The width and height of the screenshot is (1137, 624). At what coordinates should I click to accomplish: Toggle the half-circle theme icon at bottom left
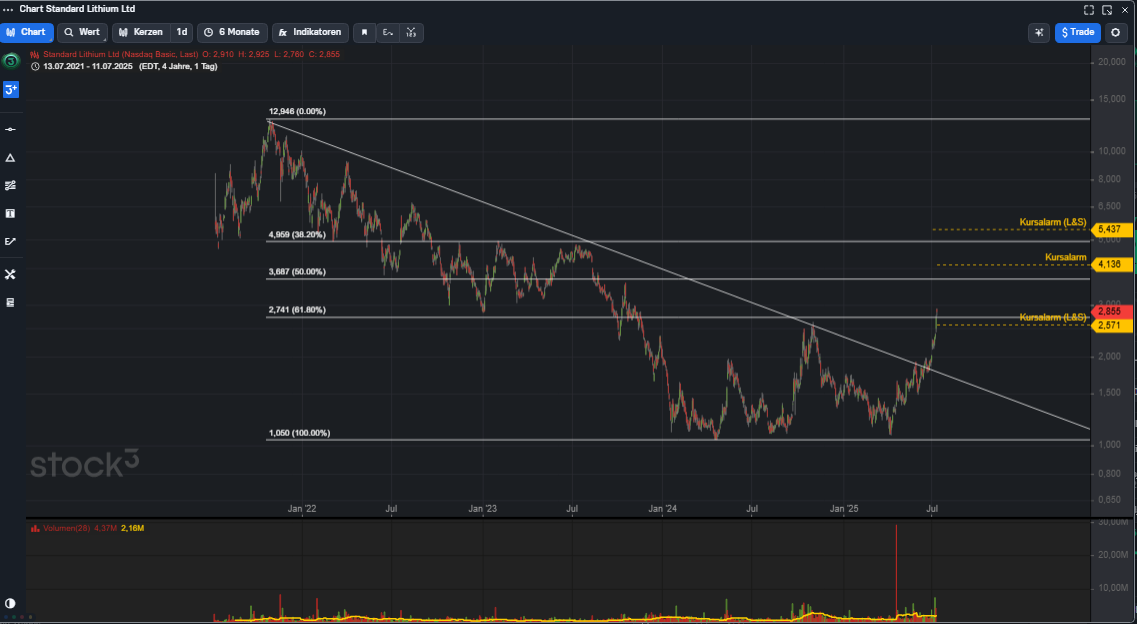pos(10,603)
